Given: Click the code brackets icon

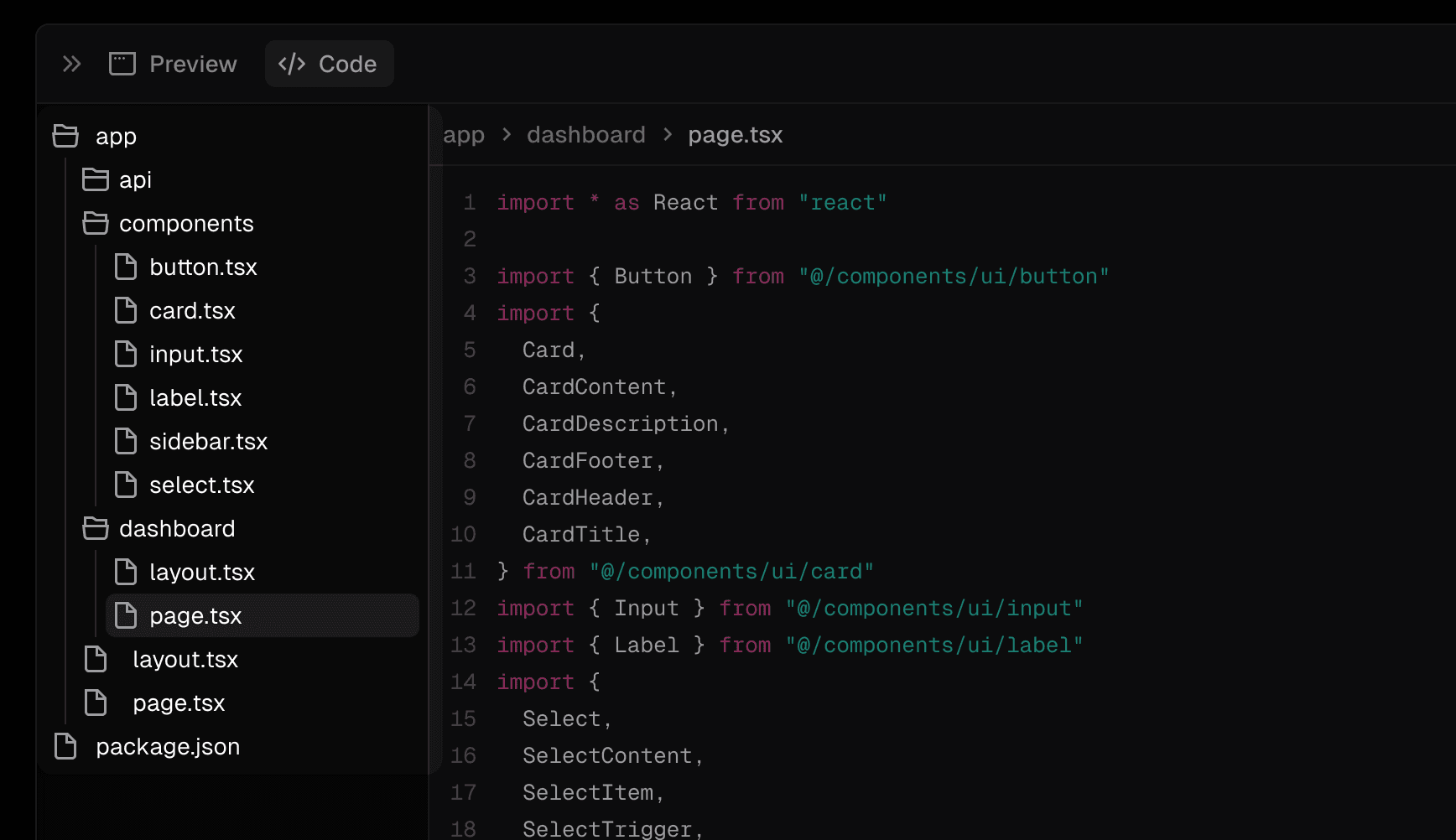Looking at the screenshot, I should pyautogui.click(x=292, y=64).
